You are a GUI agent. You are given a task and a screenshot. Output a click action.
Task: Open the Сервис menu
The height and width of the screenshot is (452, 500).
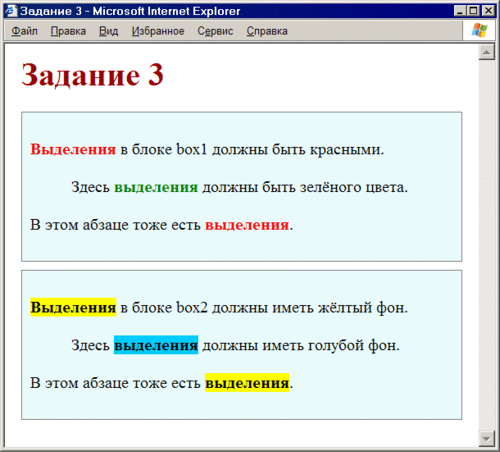click(215, 31)
